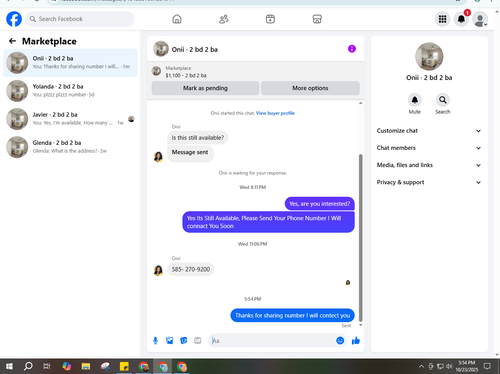Click the Facebook logo
Screen dimensions: 500x374
(x=14, y=19)
